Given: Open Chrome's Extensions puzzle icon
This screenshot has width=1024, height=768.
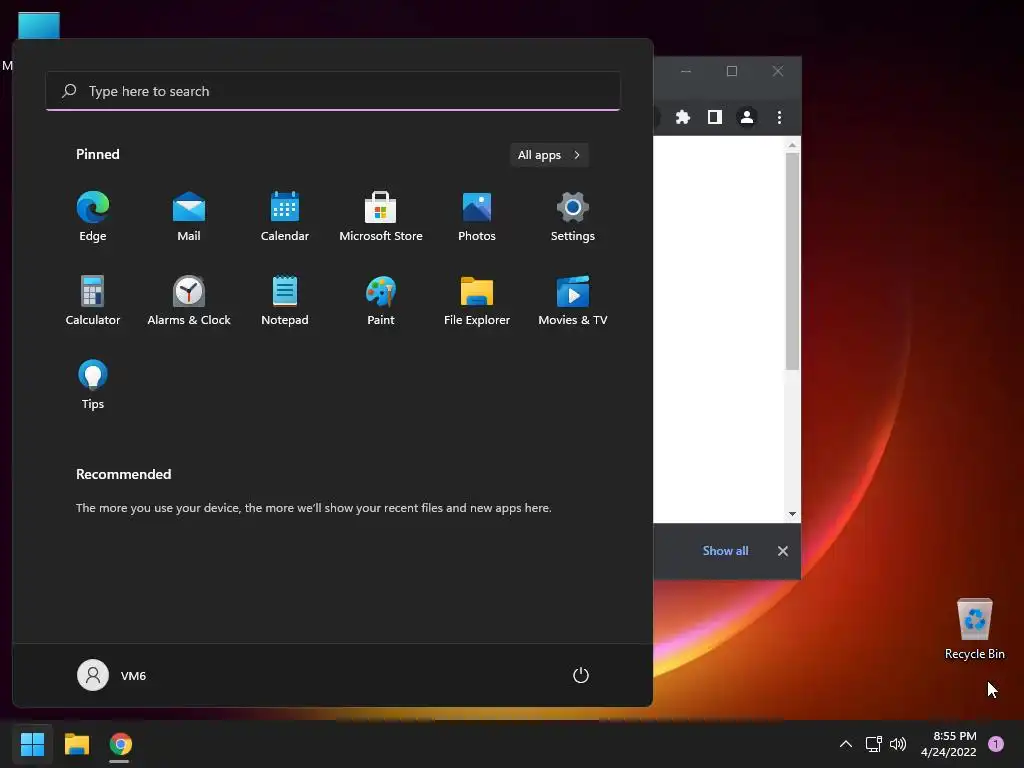Looking at the screenshot, I should click(682, 117).
